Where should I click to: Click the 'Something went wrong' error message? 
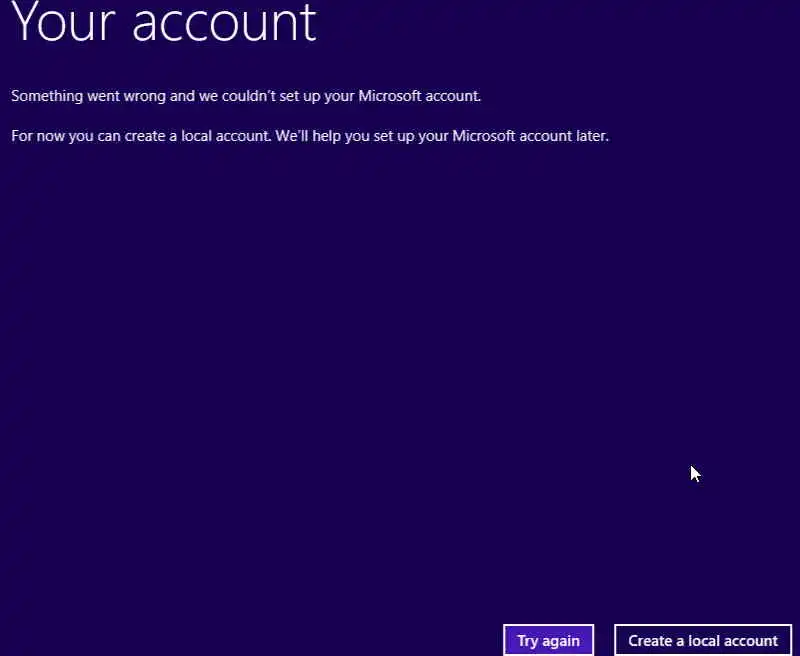coord(246,96)
